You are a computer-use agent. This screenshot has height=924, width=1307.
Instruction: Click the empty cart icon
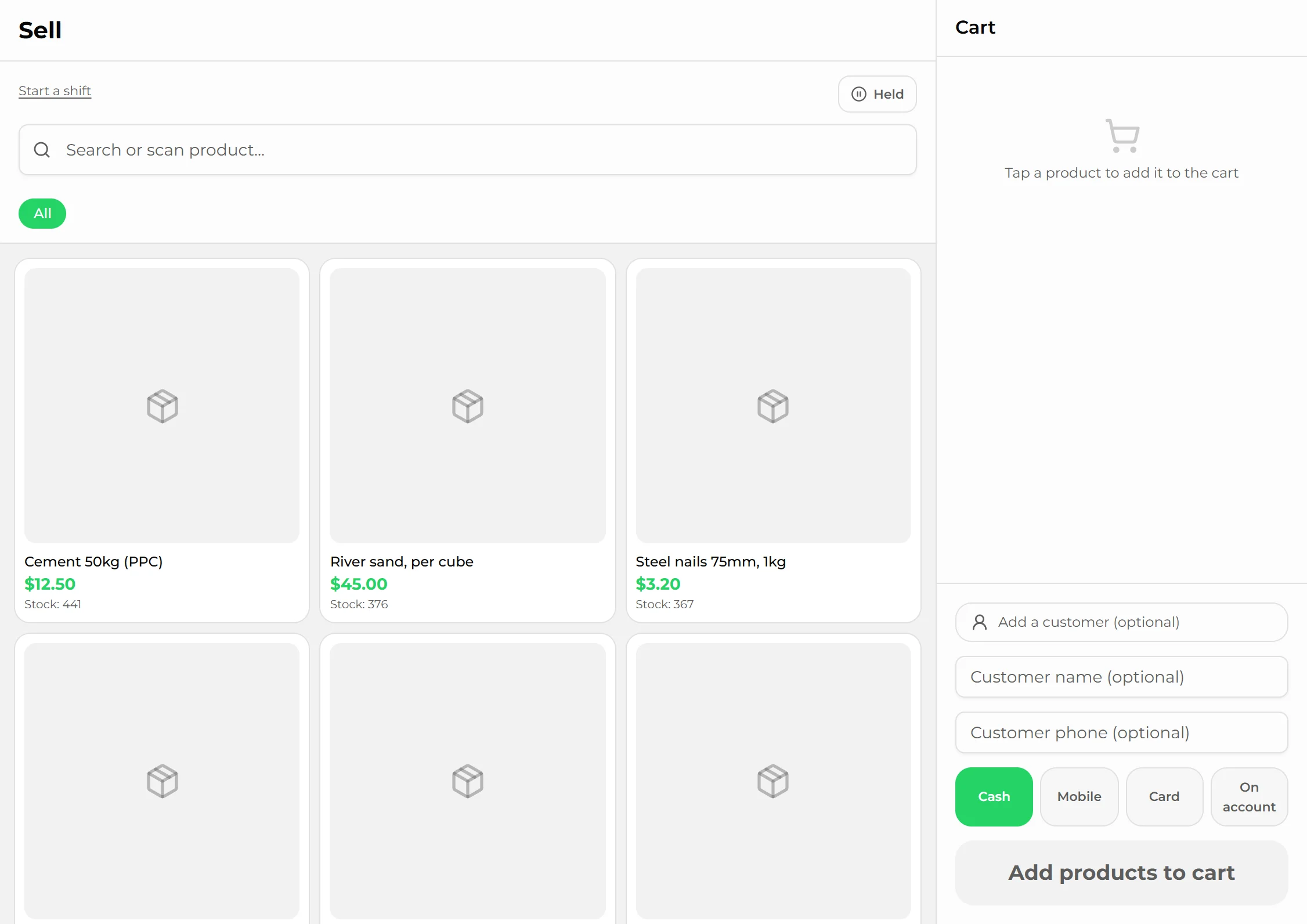(x=1122, y=136)
